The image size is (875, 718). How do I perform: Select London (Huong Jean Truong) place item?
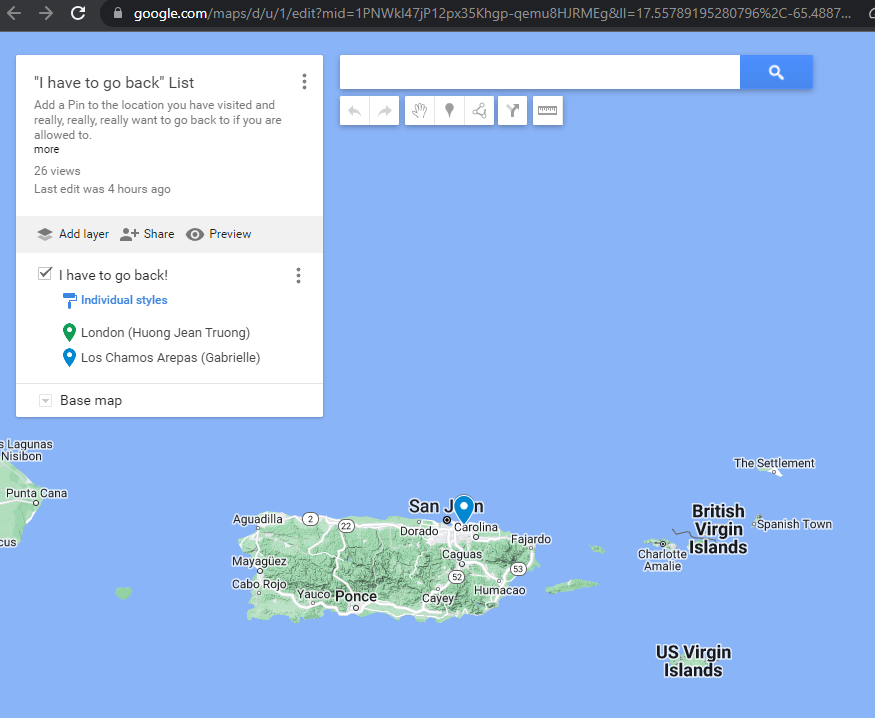point(165,333)
